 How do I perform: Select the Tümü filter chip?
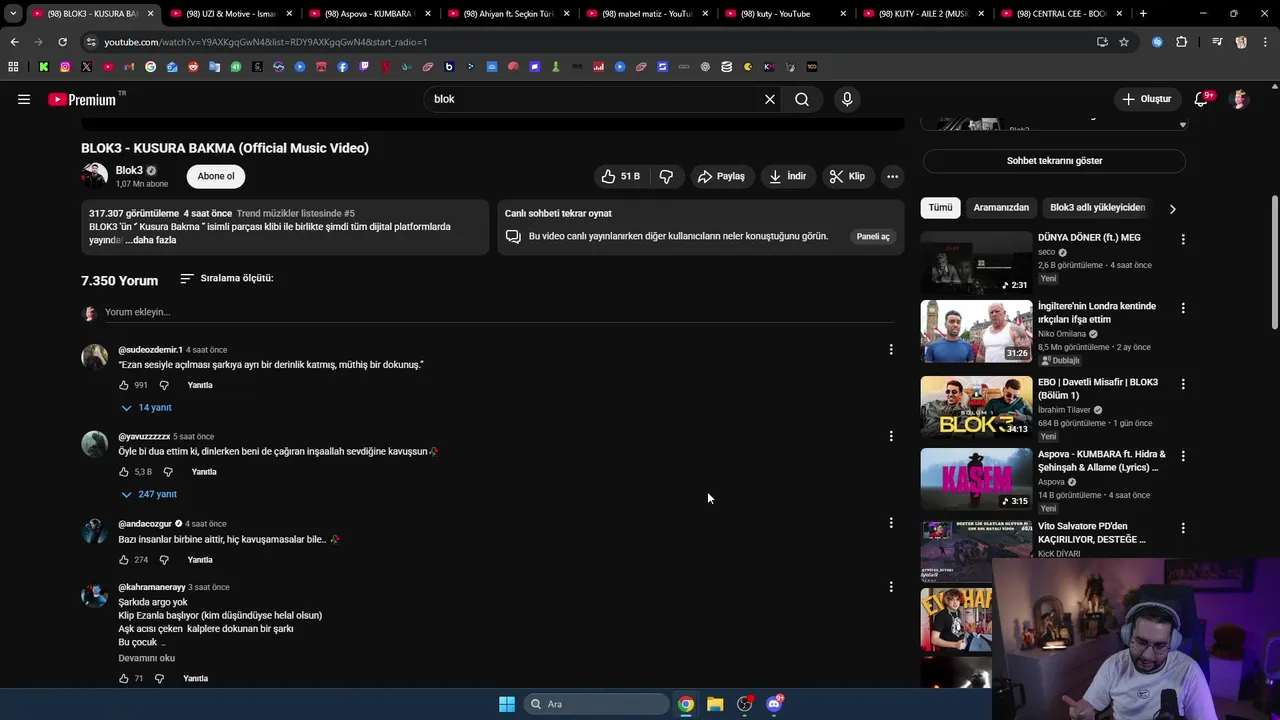click(x=940, y=207)
